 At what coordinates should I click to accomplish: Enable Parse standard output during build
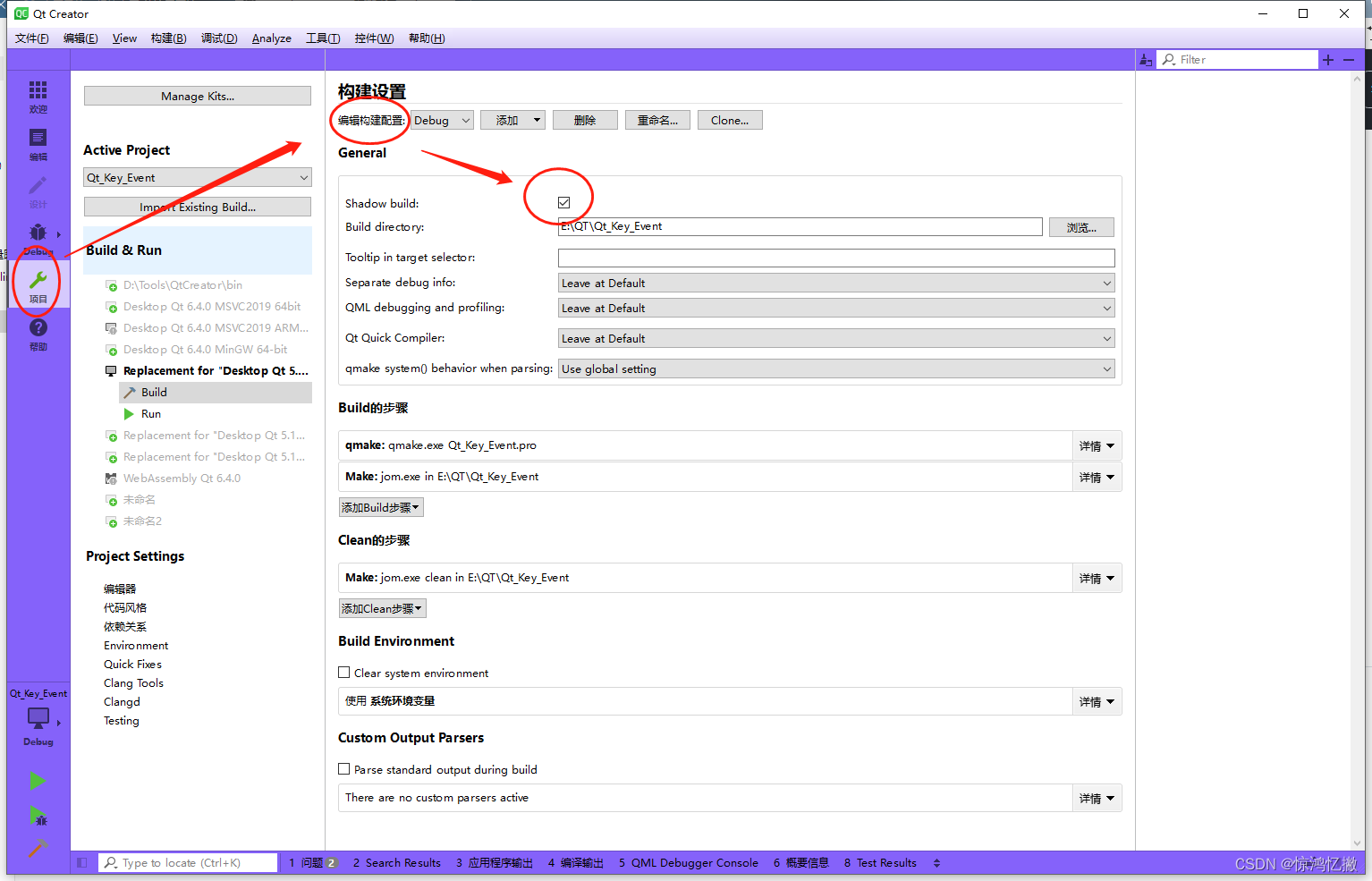point(344,769)
